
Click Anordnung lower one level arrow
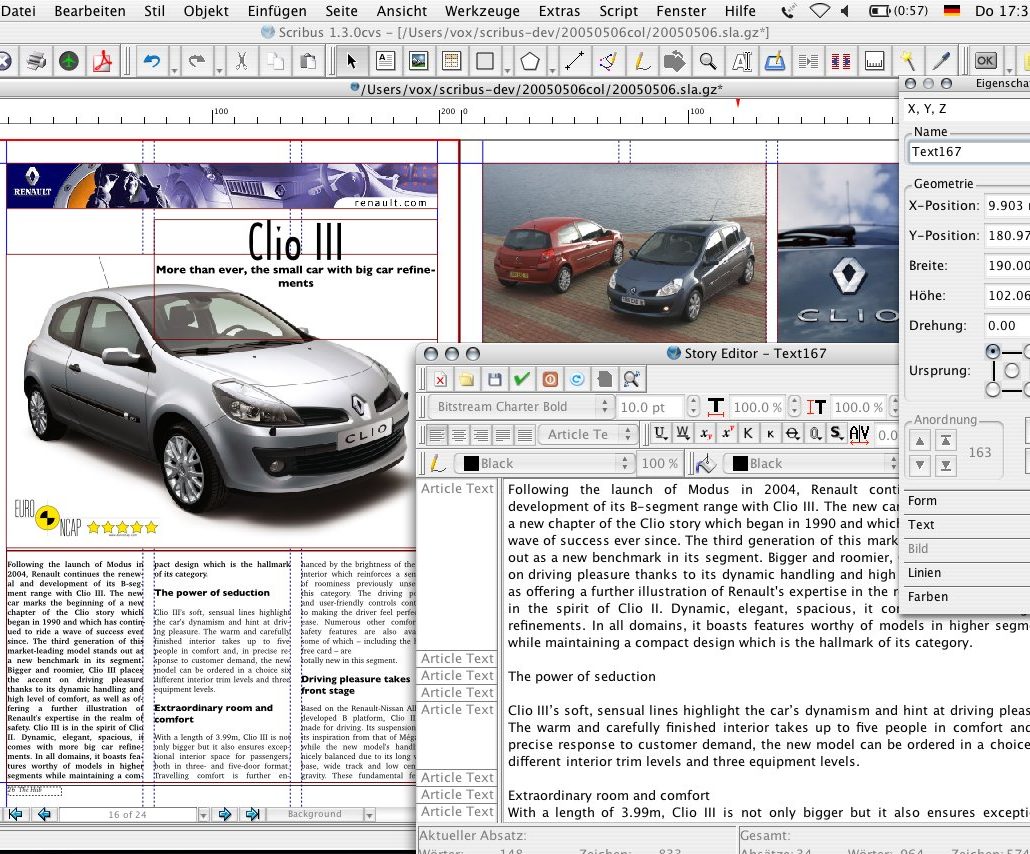point(920,465)
